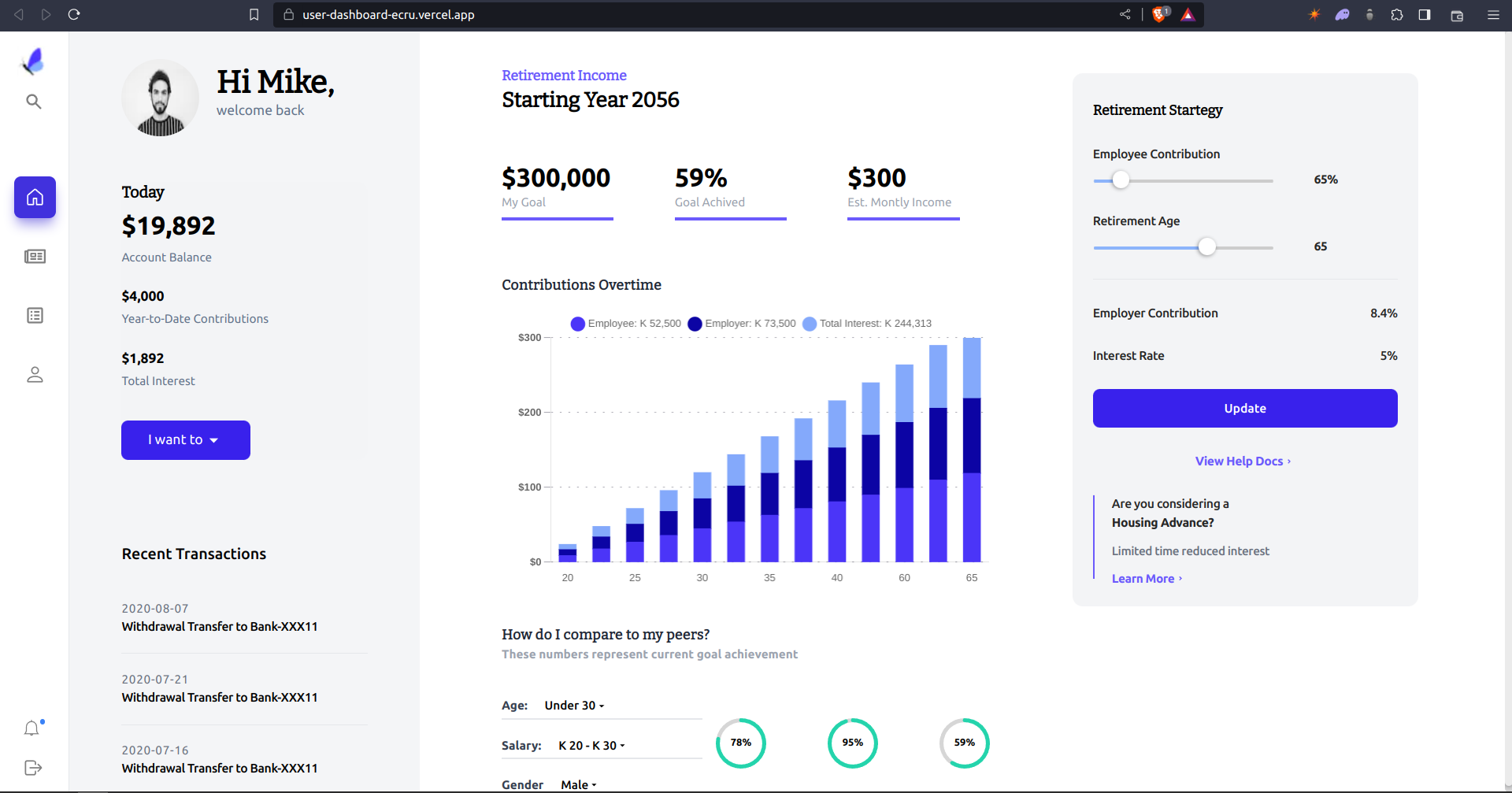Toggle the Employer legend in the chart

coord(740,324)
